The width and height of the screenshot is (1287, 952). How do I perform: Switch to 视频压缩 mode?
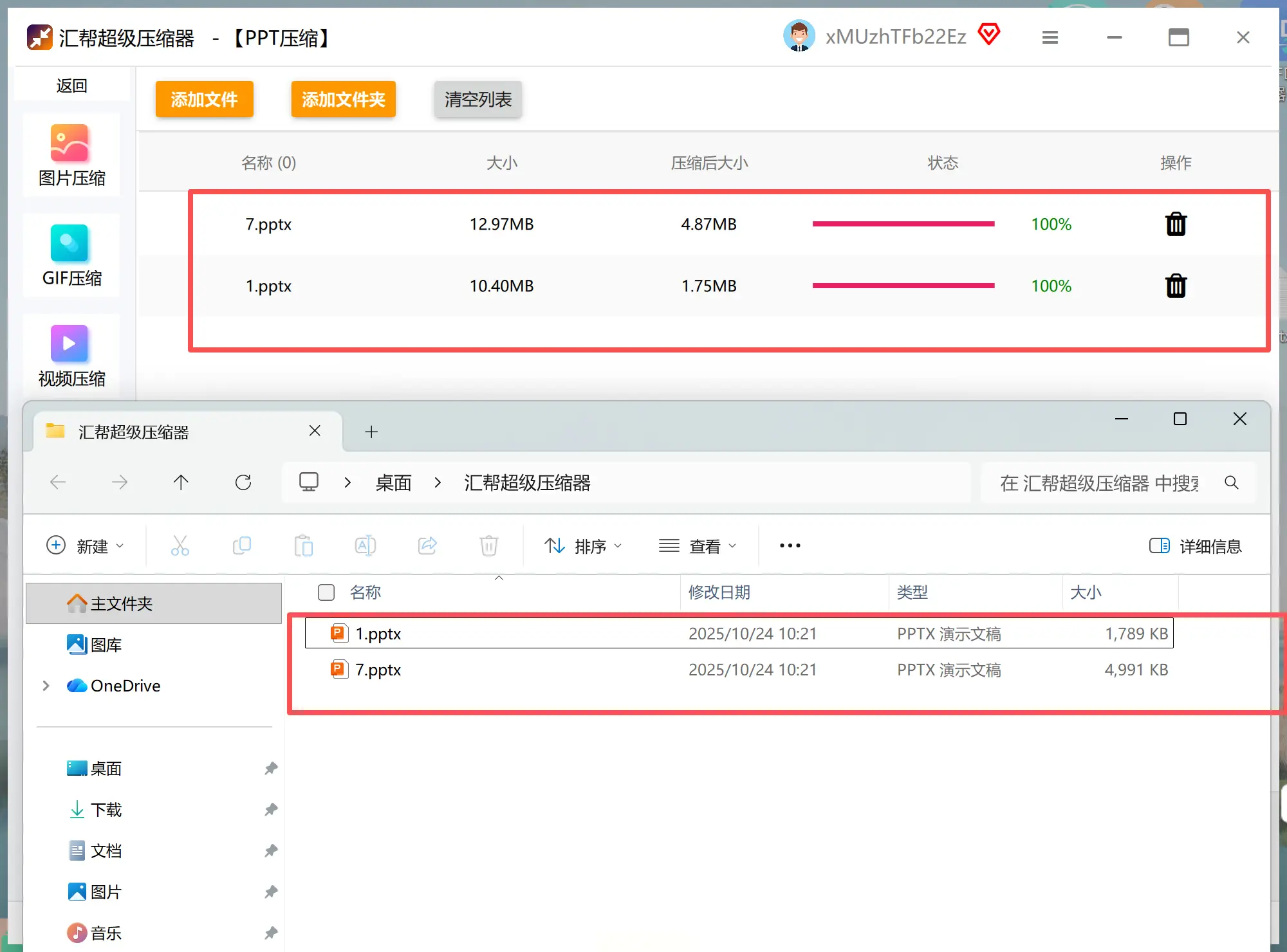tap(70, 354)
